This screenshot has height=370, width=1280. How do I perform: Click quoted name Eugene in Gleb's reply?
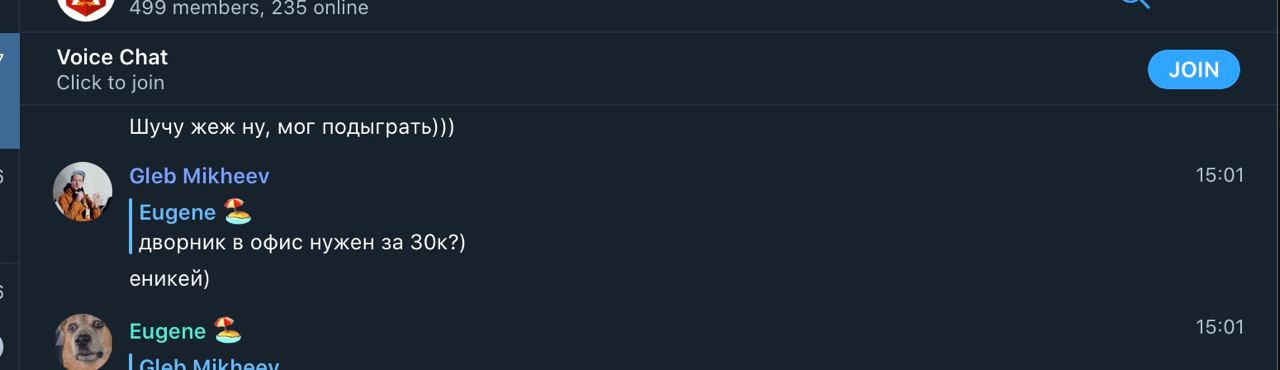pyautogui.click(x=177, y=212)
